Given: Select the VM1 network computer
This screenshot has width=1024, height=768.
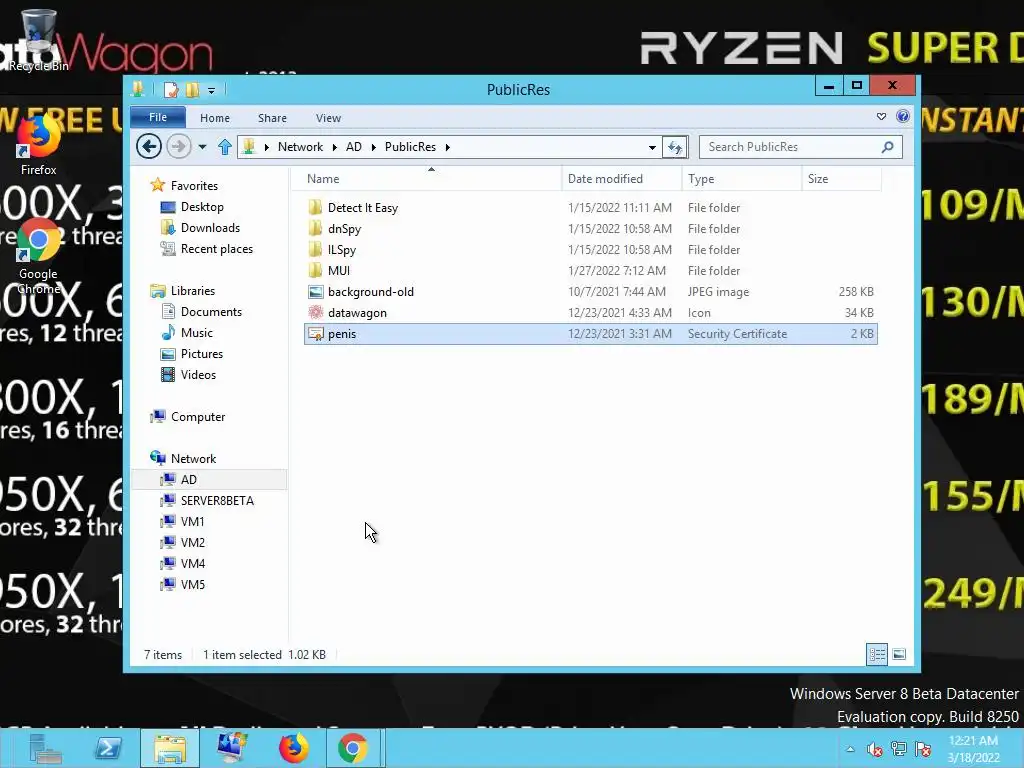Looking at the screenshot, I should pyautogui.click(x=192, y=522).
